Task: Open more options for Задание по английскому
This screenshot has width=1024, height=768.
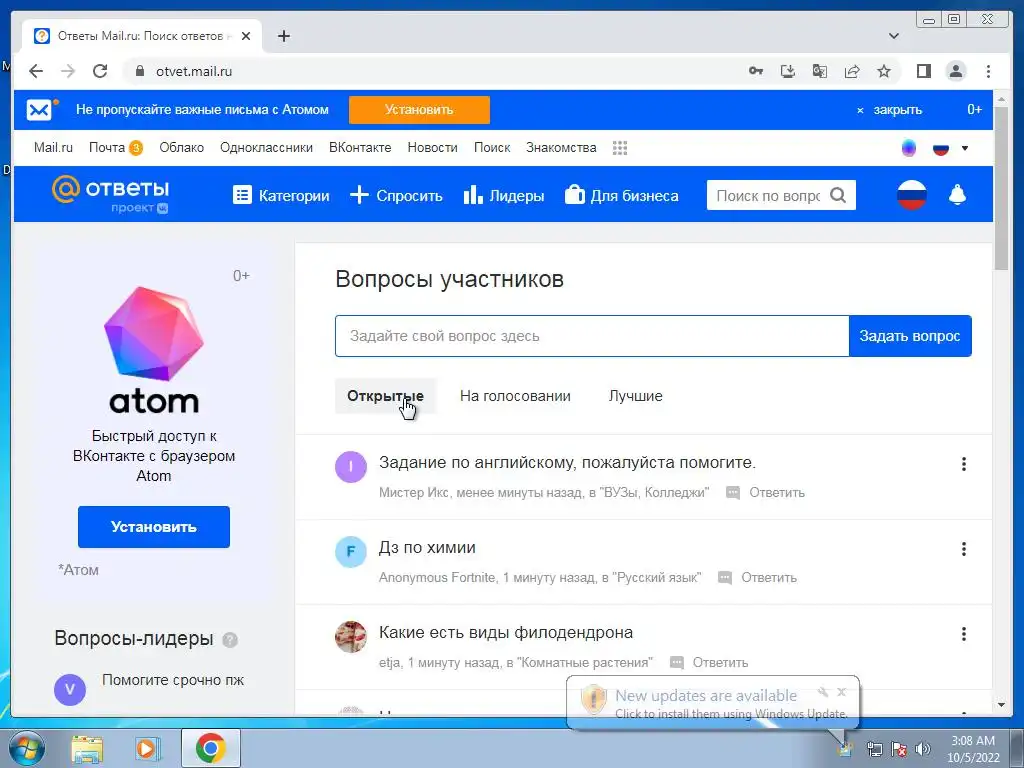Action: coord(963,464)
